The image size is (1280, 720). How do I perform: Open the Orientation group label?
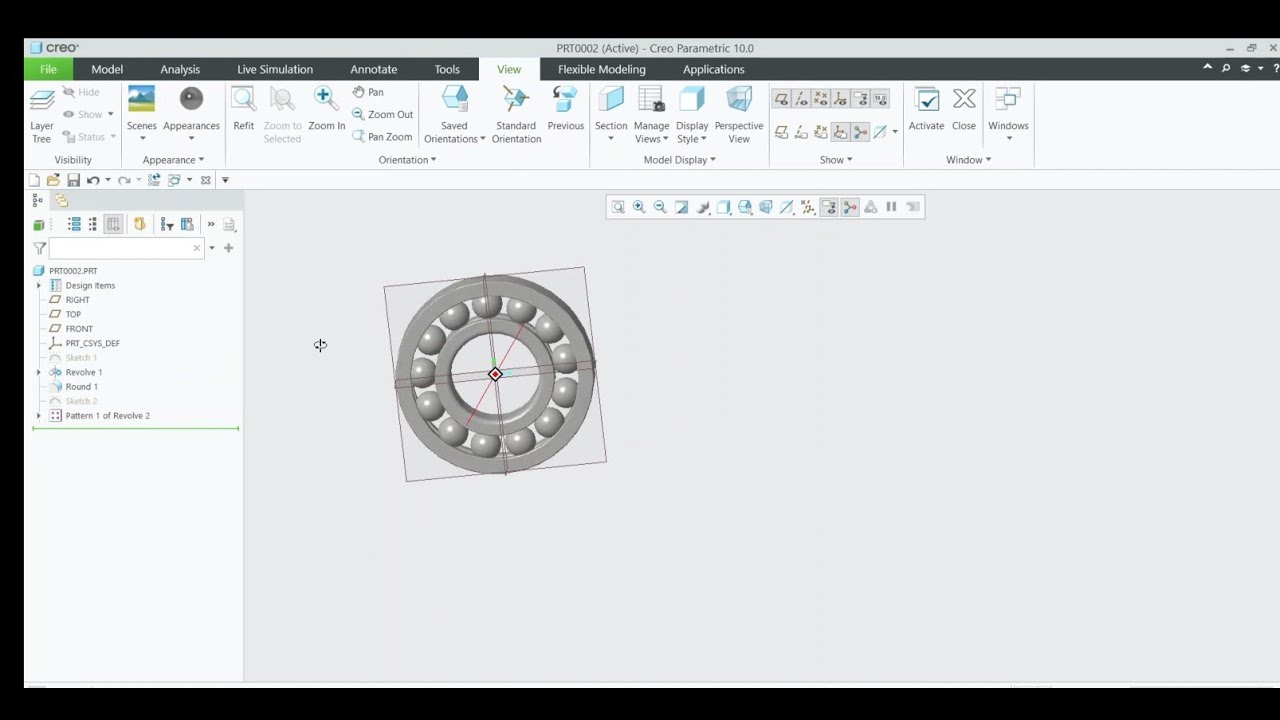pyautogui.click(x=407, y=160)
